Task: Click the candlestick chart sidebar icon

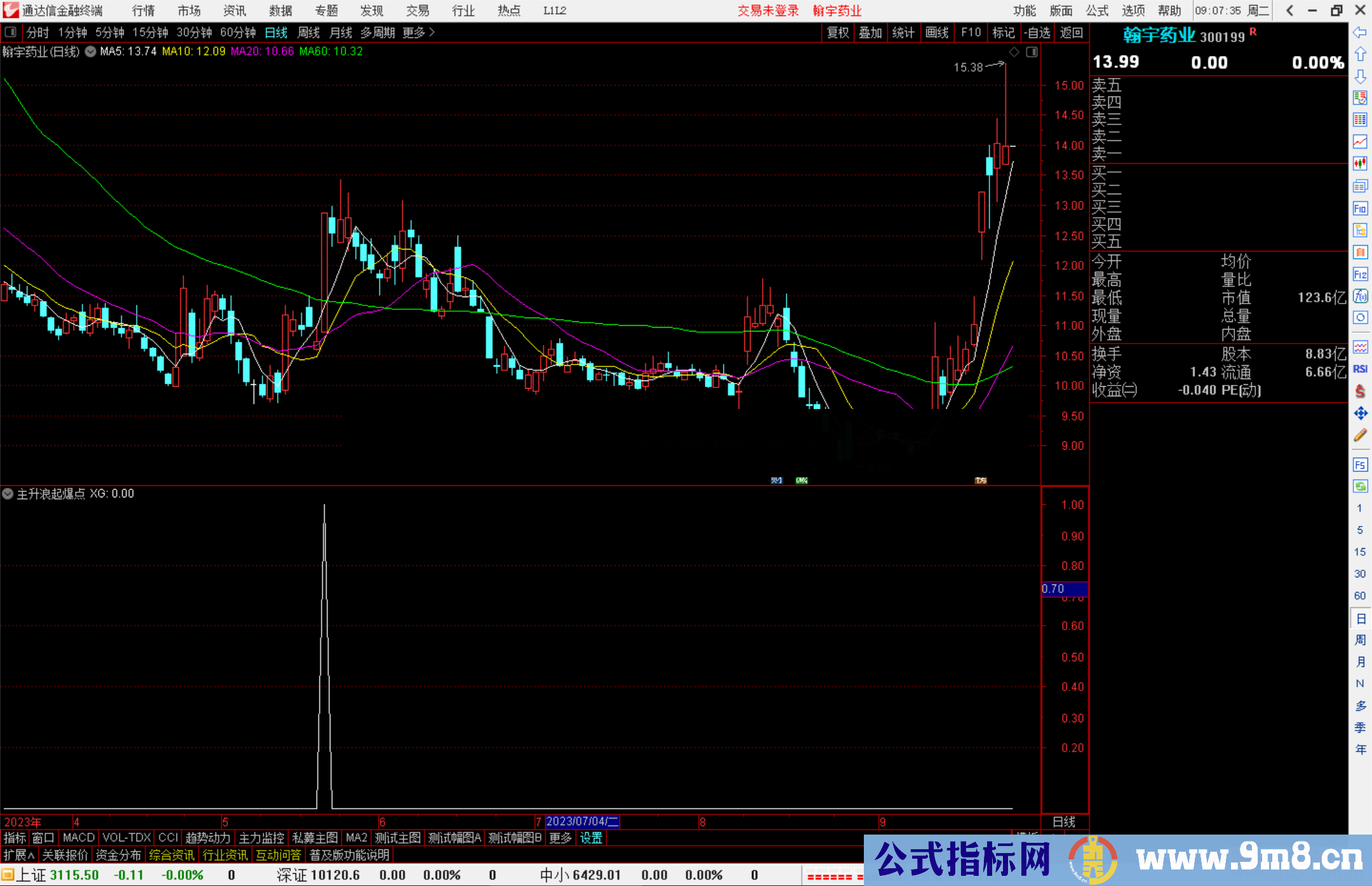Action: tap(1360, 164)
